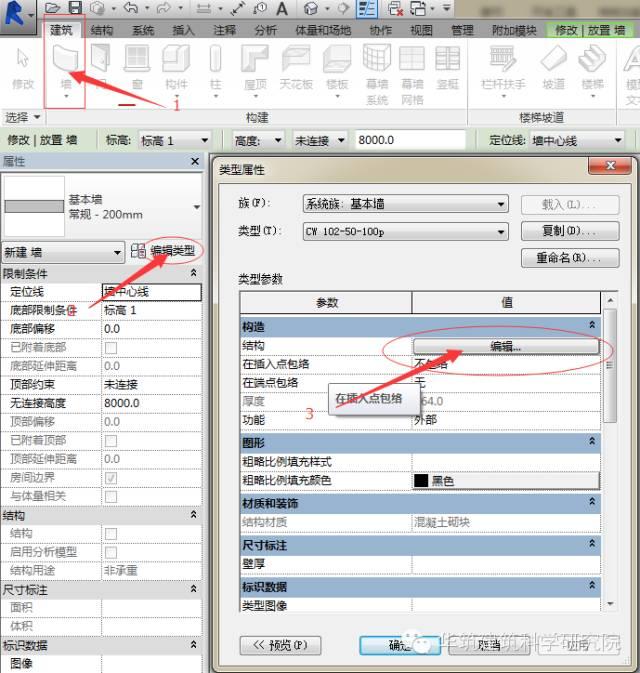Click the 天花板 (Ceiling) tool icon
The width and height of the screenshot is (640, 673).
(296, 64)
